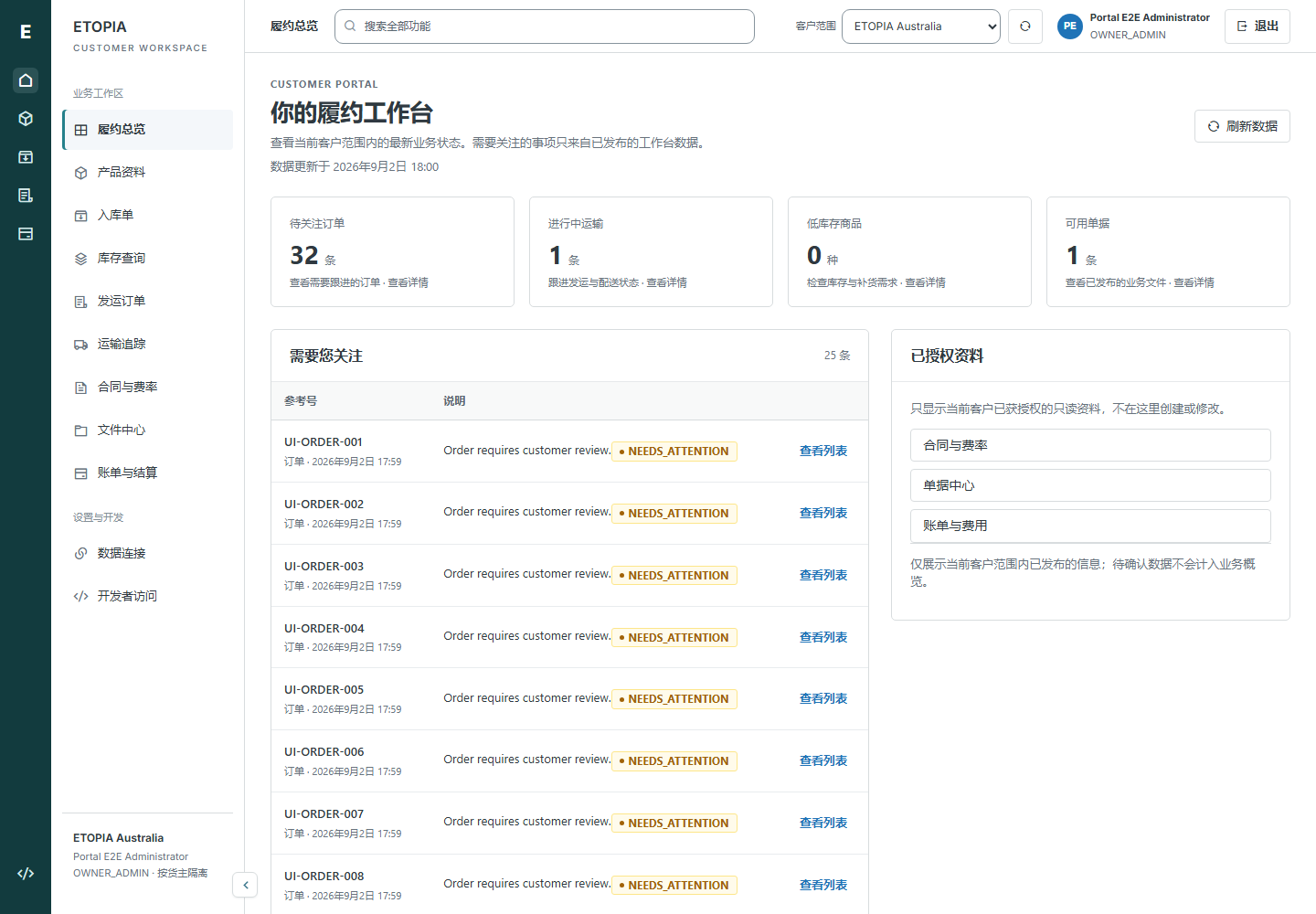Image resolution: width=1316 pixels, height=914 pixels.
Task: Click the package cube icon in left rail
Action: [x=26, y=119]
